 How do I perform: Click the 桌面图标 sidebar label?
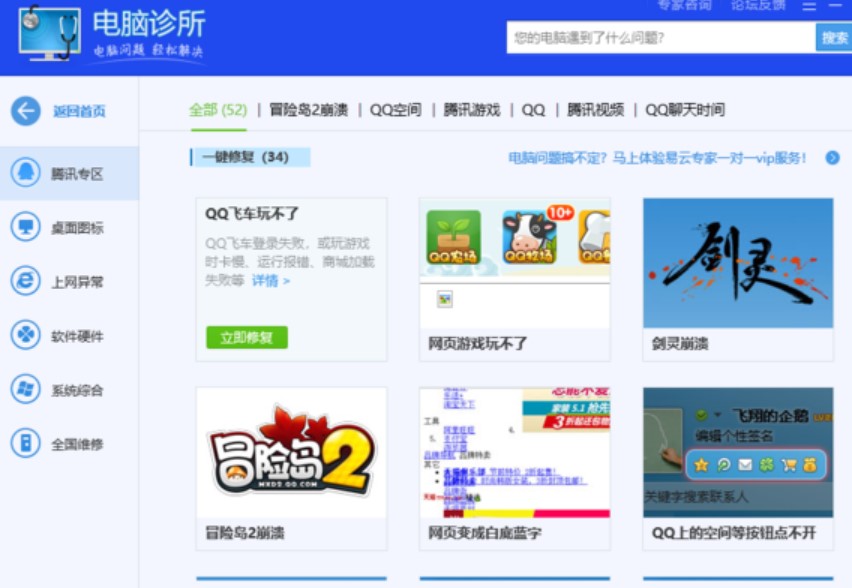77,228
